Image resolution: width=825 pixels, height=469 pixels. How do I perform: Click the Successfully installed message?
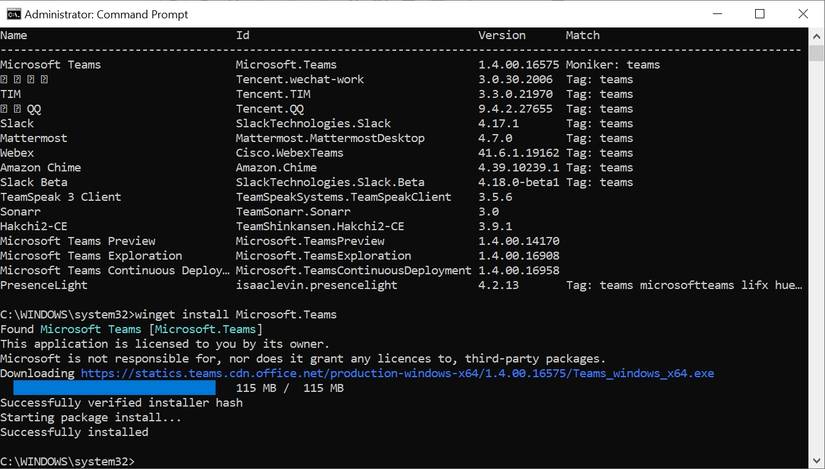coord(74,433)
